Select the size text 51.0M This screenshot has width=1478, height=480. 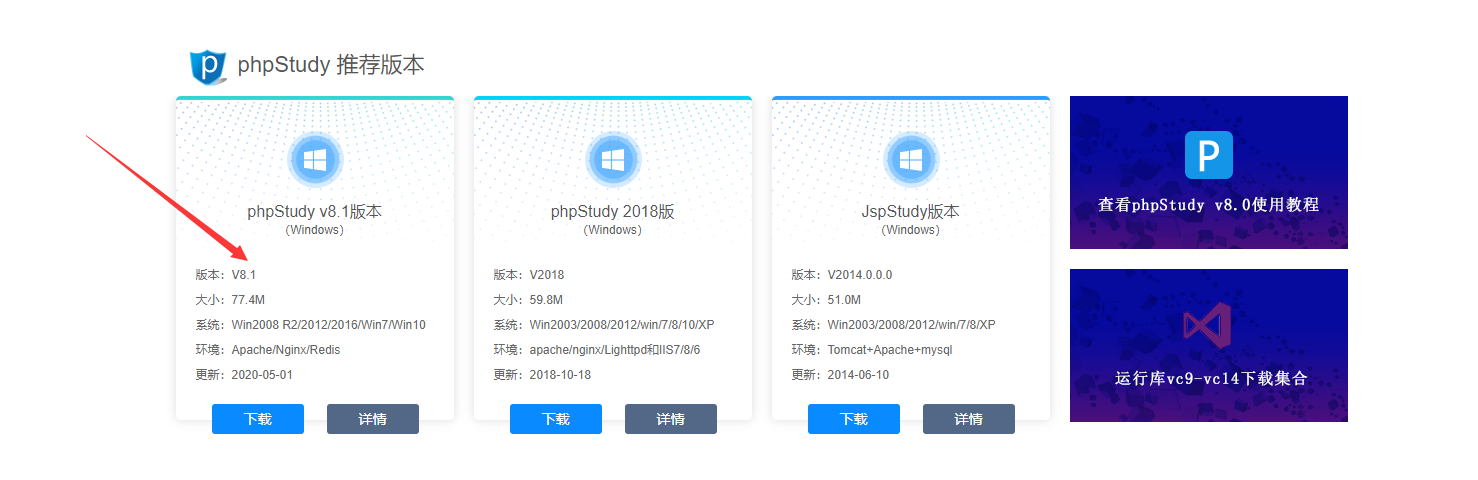[x=844, y=299]
